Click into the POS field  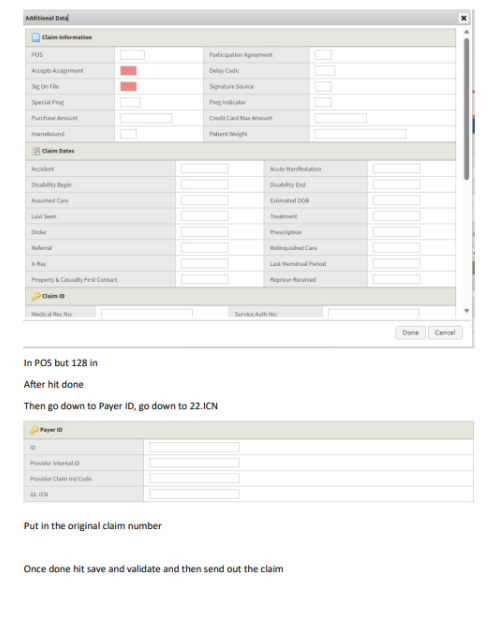pyautogui.click(x=133, y=55)
